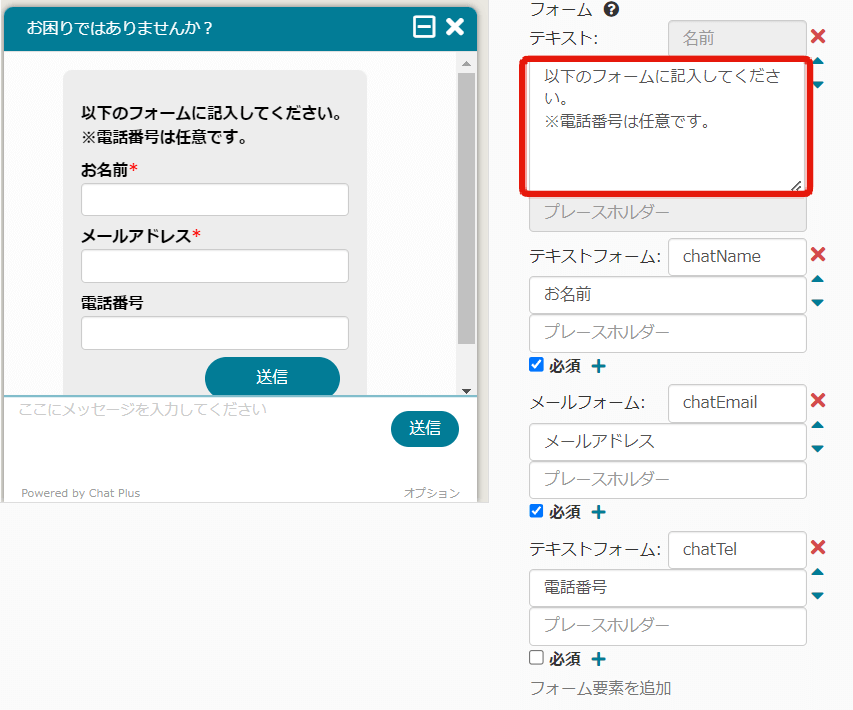
Task: Delete the chatName text form
Action: tap(818, 254)
